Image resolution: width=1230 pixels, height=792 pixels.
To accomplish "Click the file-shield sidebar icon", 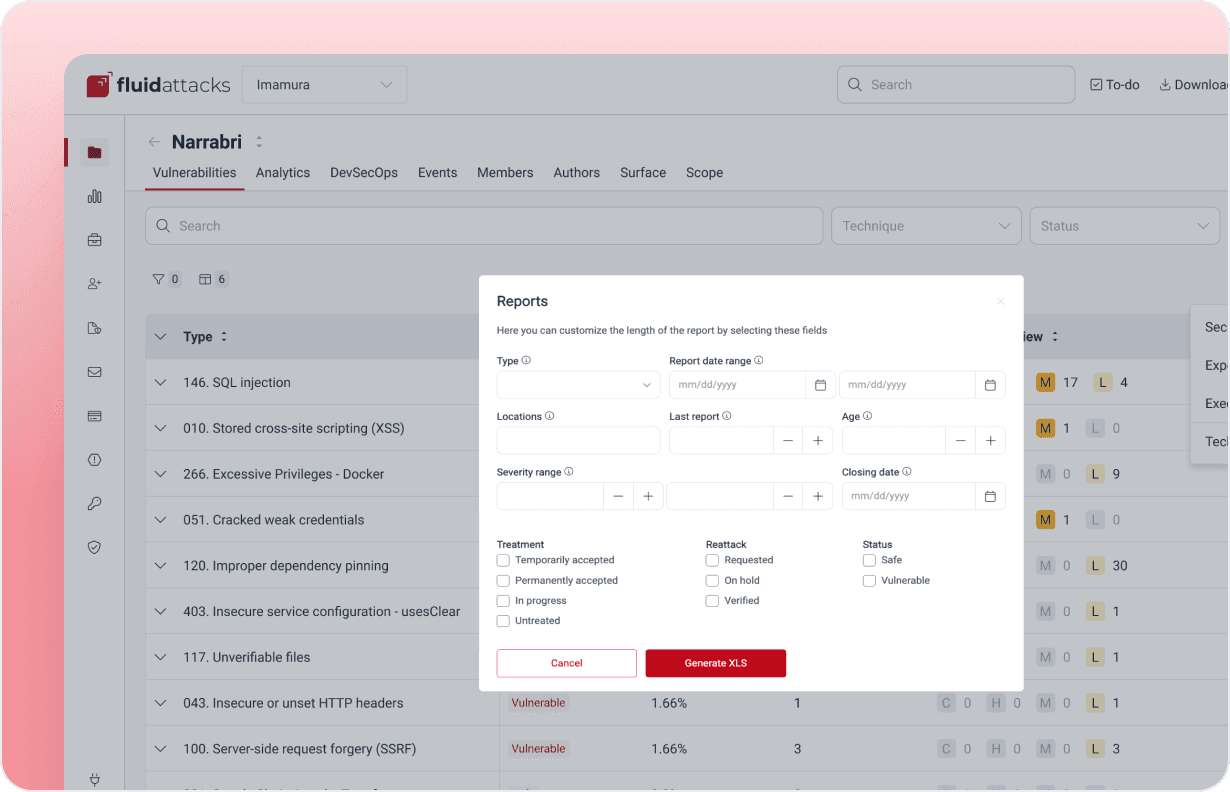I will click(94, 328).
